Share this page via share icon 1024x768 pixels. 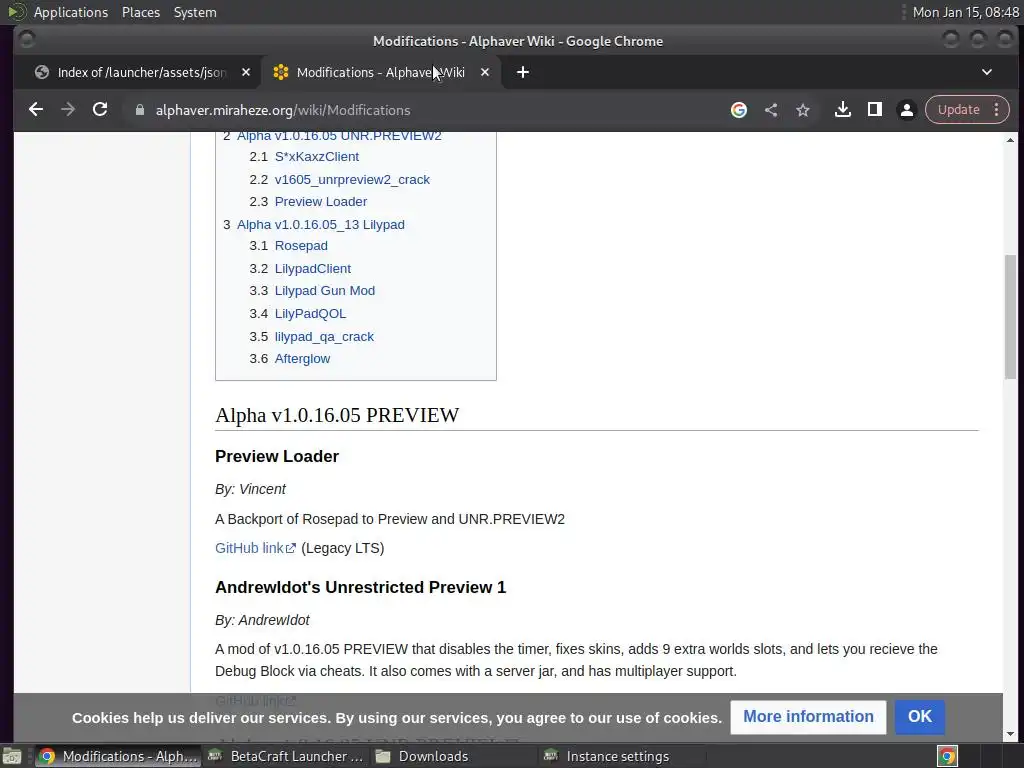tap(771, 110)
